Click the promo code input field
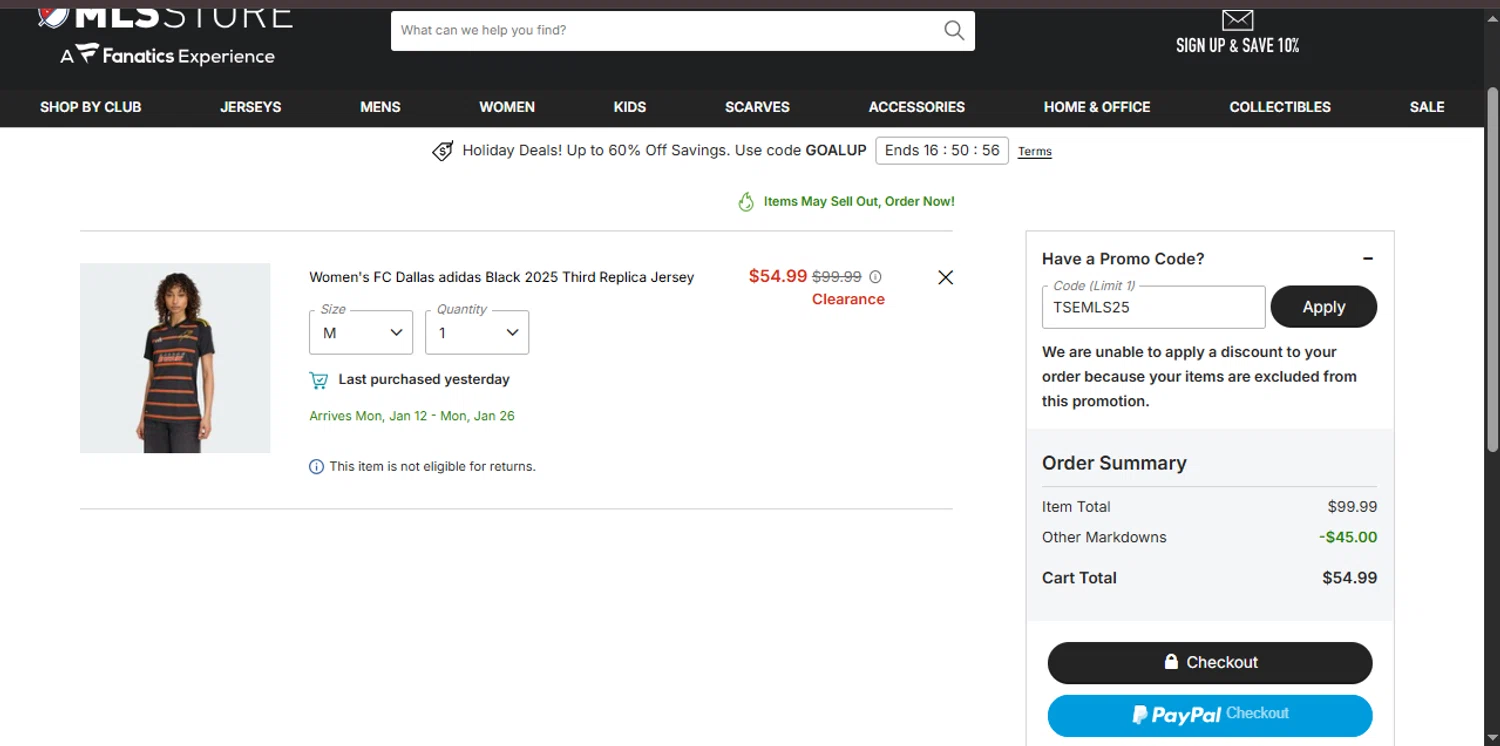 point(1154,307)
